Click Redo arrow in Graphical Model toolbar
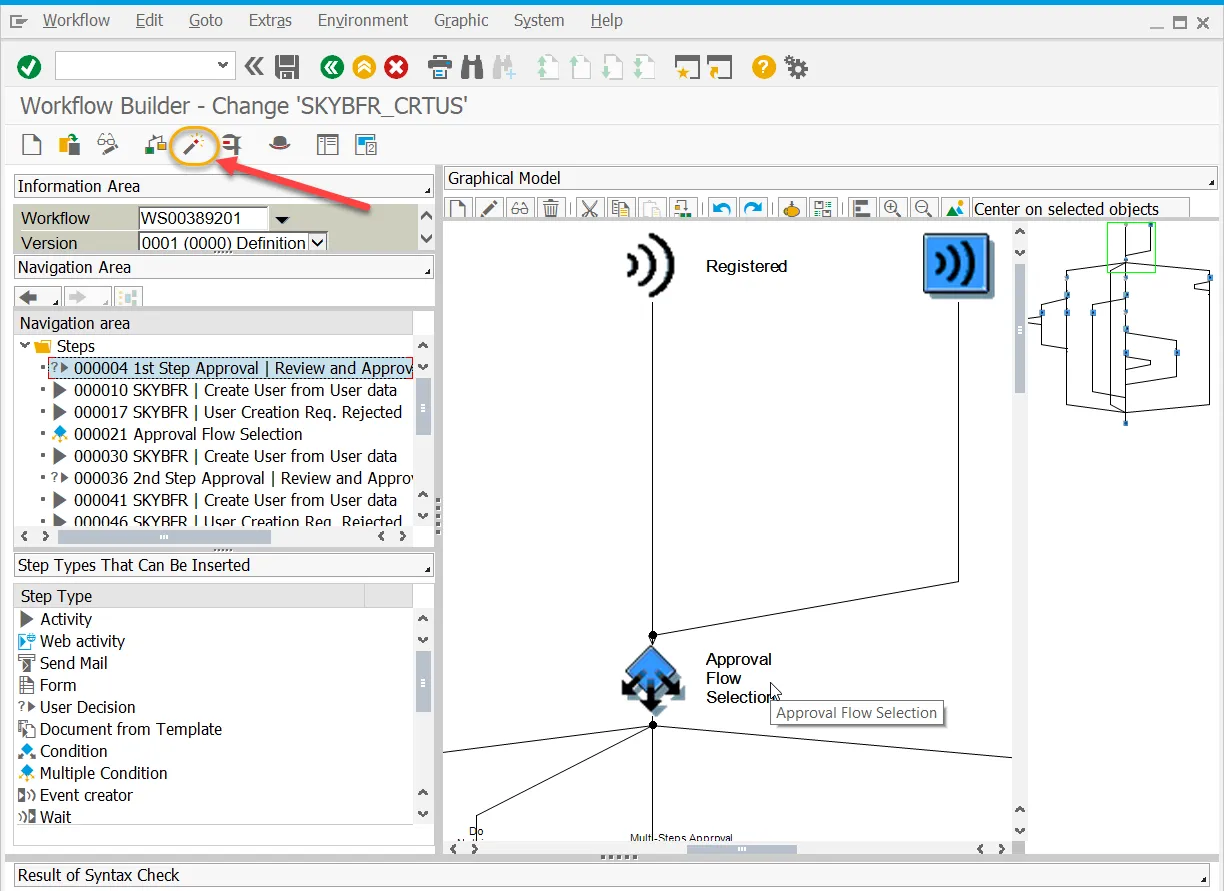Image resolution: width=1224 pixels, height=891 pixels. pyautogui.click(x=752, y=208)
